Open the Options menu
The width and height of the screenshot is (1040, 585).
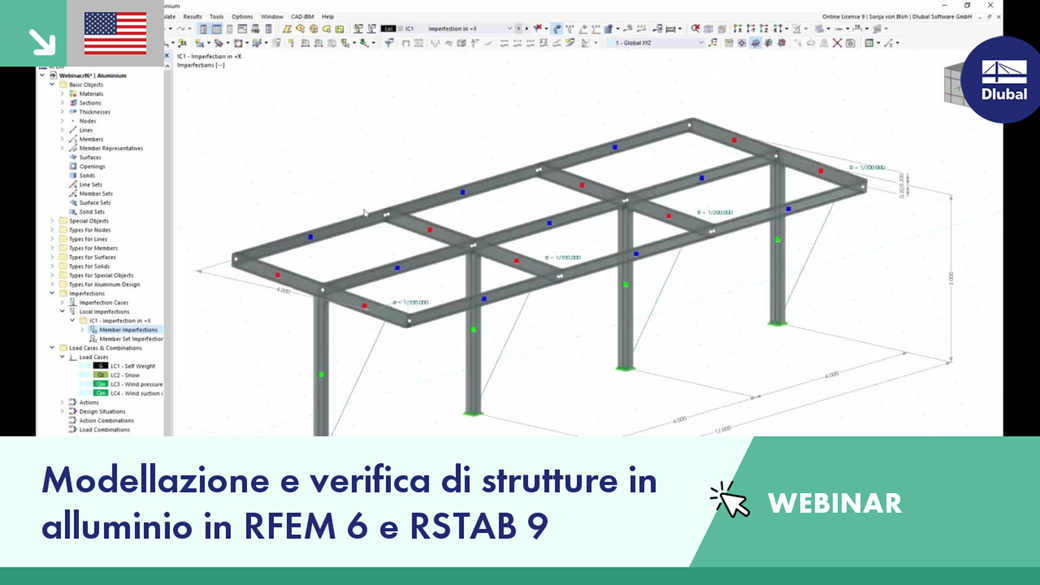click(240, 17)
